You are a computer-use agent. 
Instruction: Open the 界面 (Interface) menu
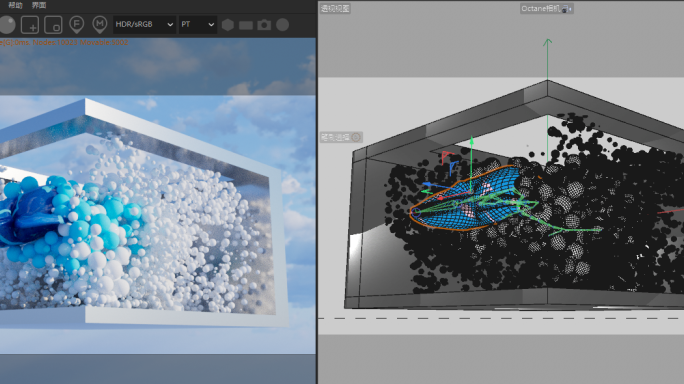39,5
